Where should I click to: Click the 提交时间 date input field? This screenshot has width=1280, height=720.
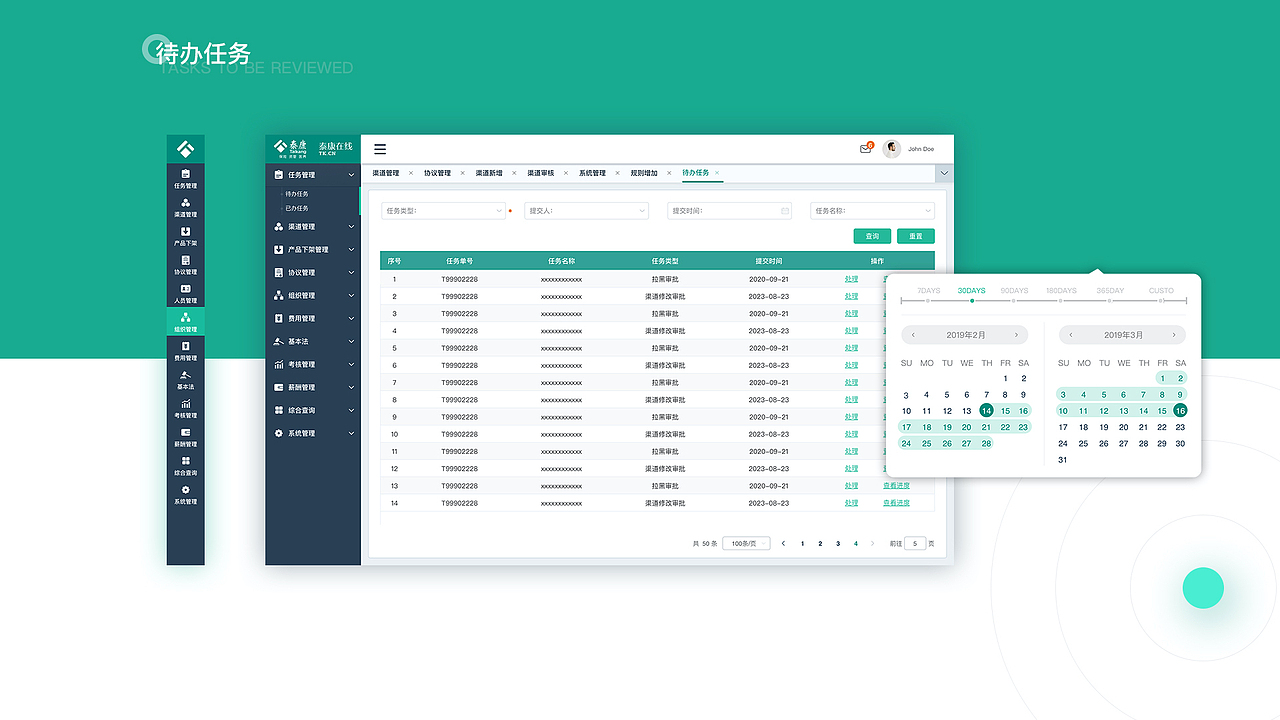[x=729, y=211]
